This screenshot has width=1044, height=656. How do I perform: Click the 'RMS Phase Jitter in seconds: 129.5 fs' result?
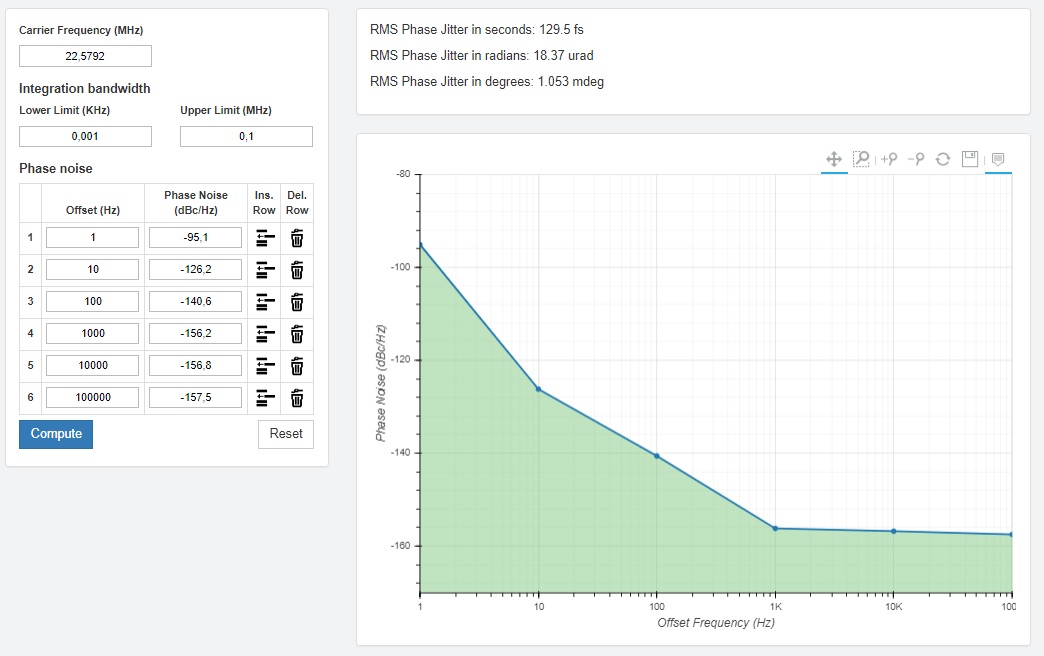click(477, 29)
